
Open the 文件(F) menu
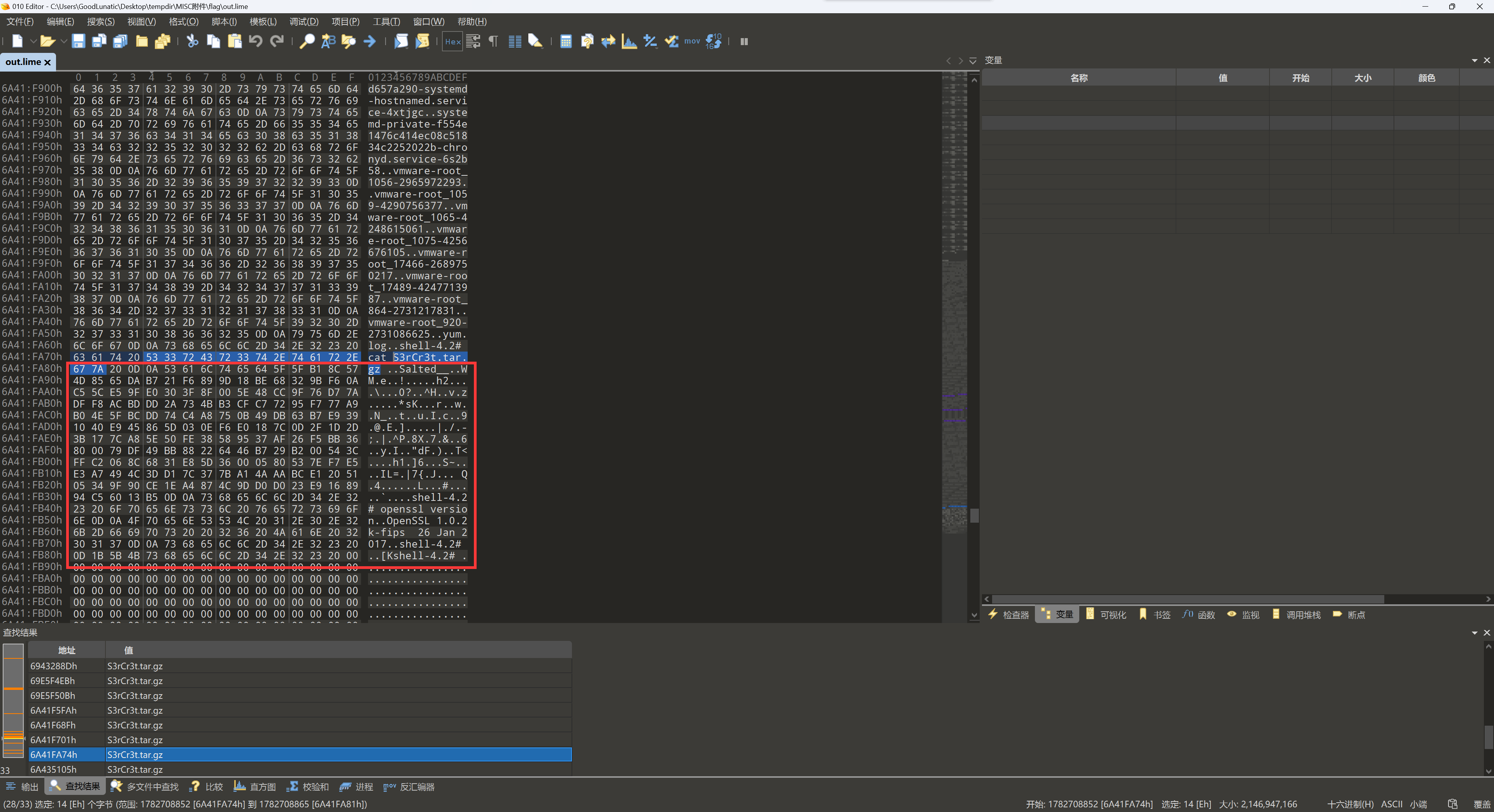pos(20,21)
